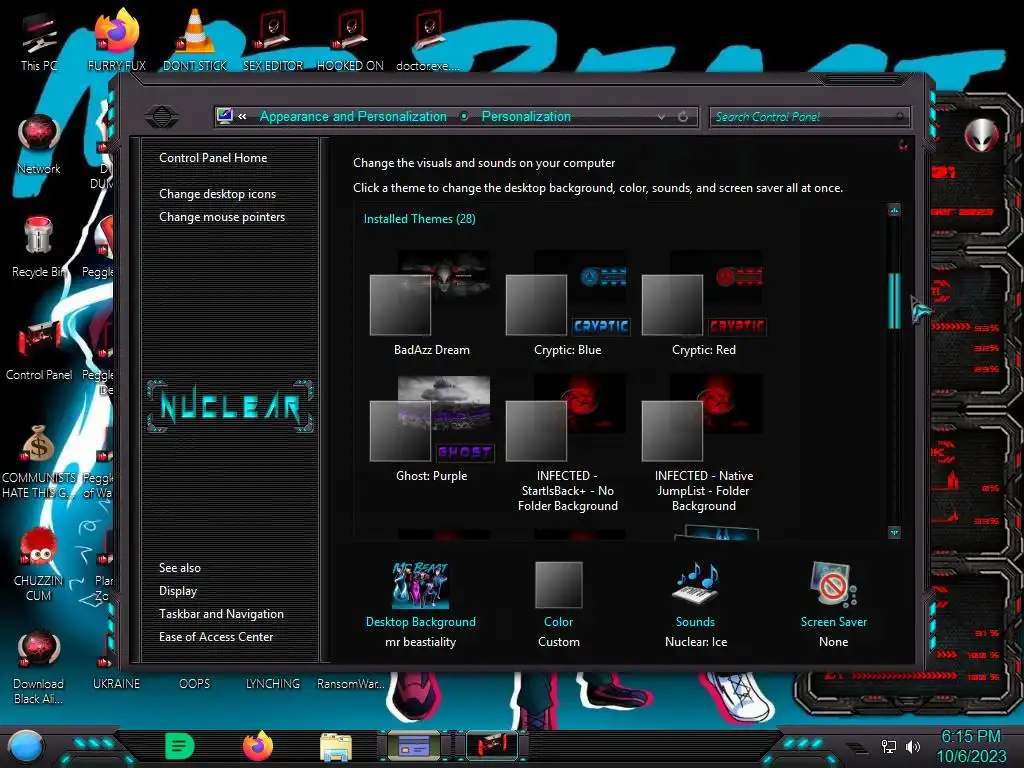Screen dimensions: 1024x768
Task: Open the FURRY FUX Firefox shortcut
Action: [x=117, y=40]
